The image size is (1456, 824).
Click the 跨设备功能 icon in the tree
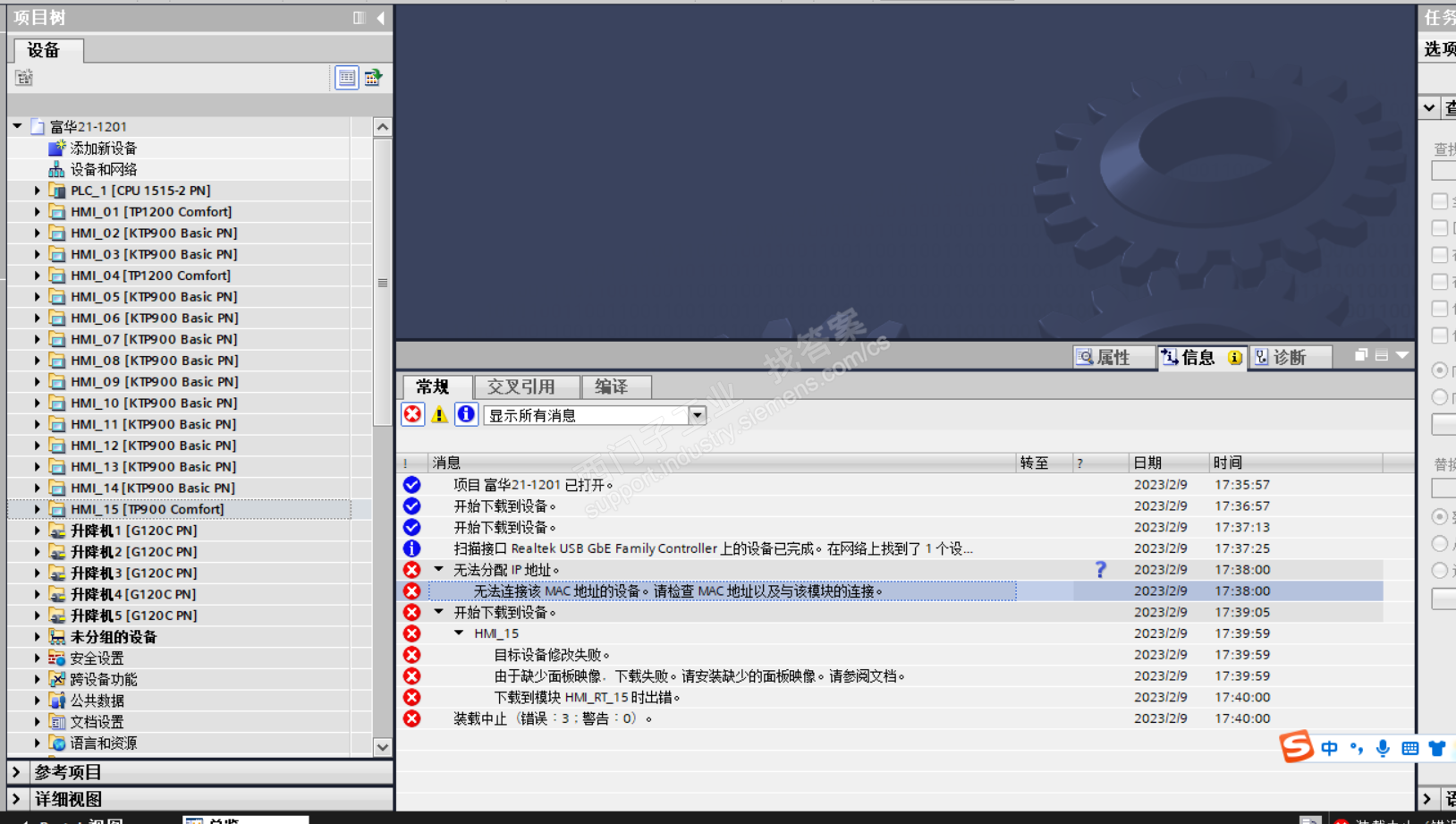coord(57,680)
